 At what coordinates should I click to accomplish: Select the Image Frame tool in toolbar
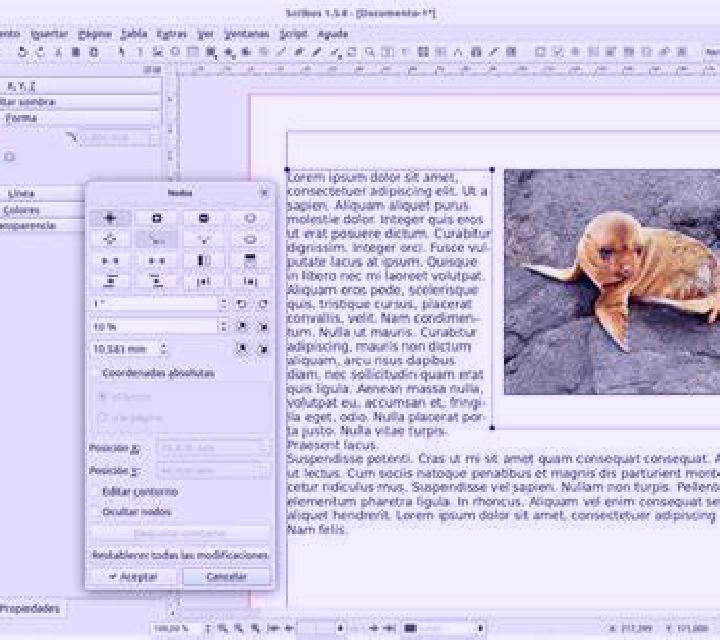click(158, 52)
